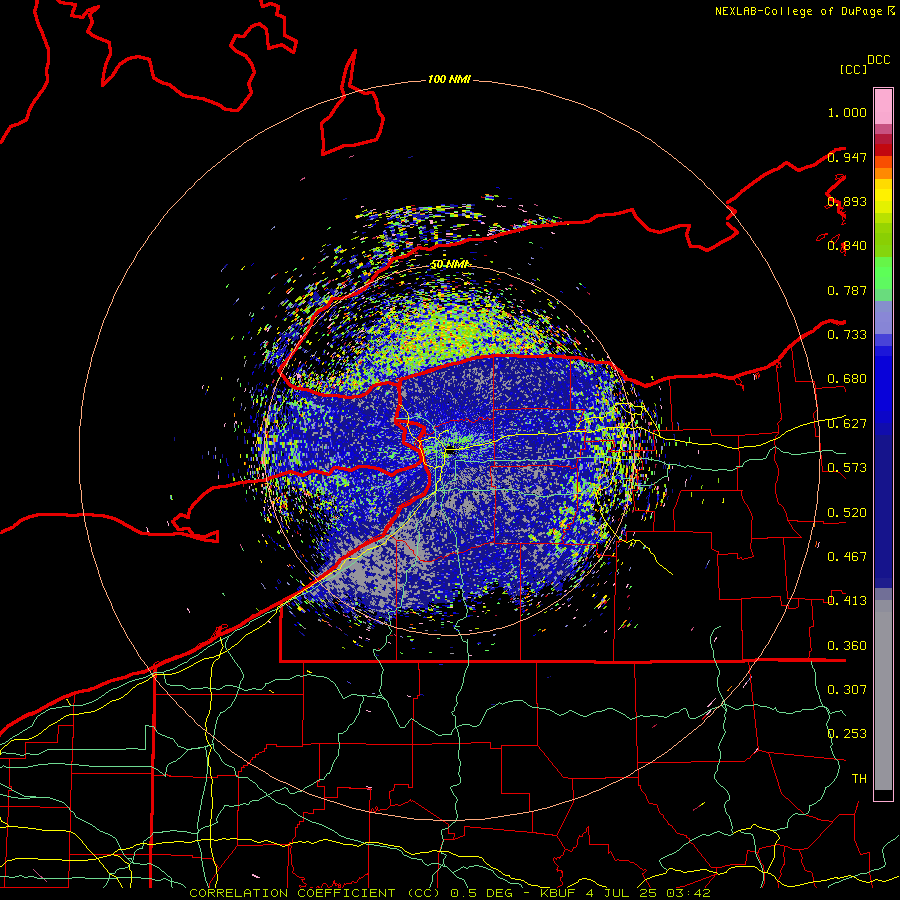900x900 pixels.
Task: Select the 0.787 scale value
Action: [x=847, y=290]
